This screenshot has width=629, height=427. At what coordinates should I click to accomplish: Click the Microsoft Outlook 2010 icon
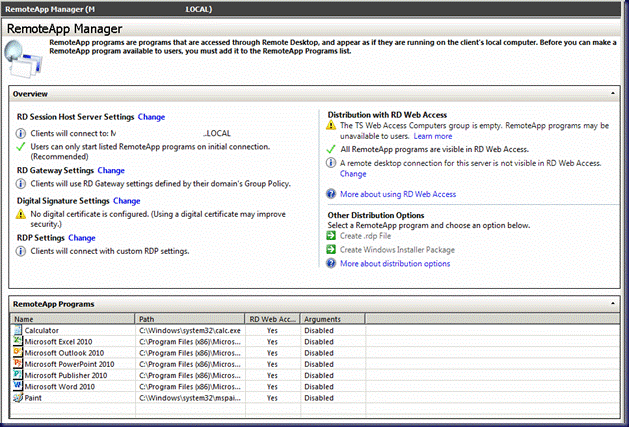point(17,352)
